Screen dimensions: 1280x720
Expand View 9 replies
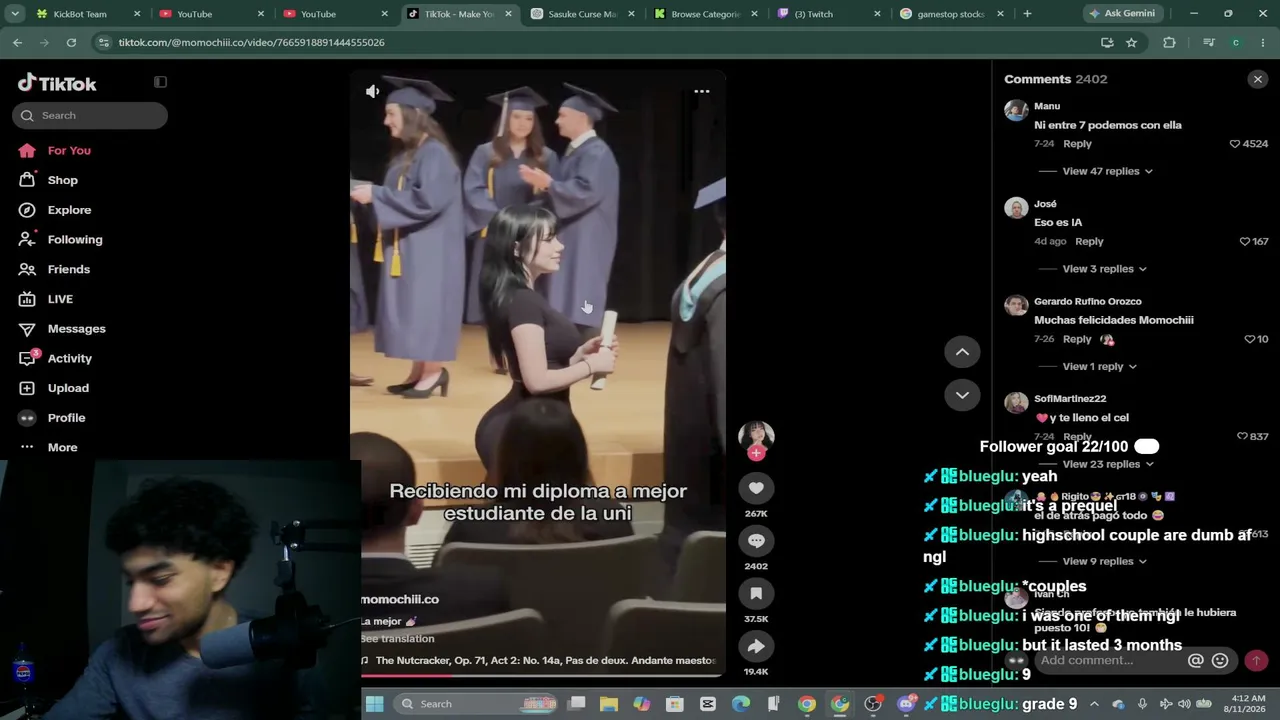[x=1104, y=561]
